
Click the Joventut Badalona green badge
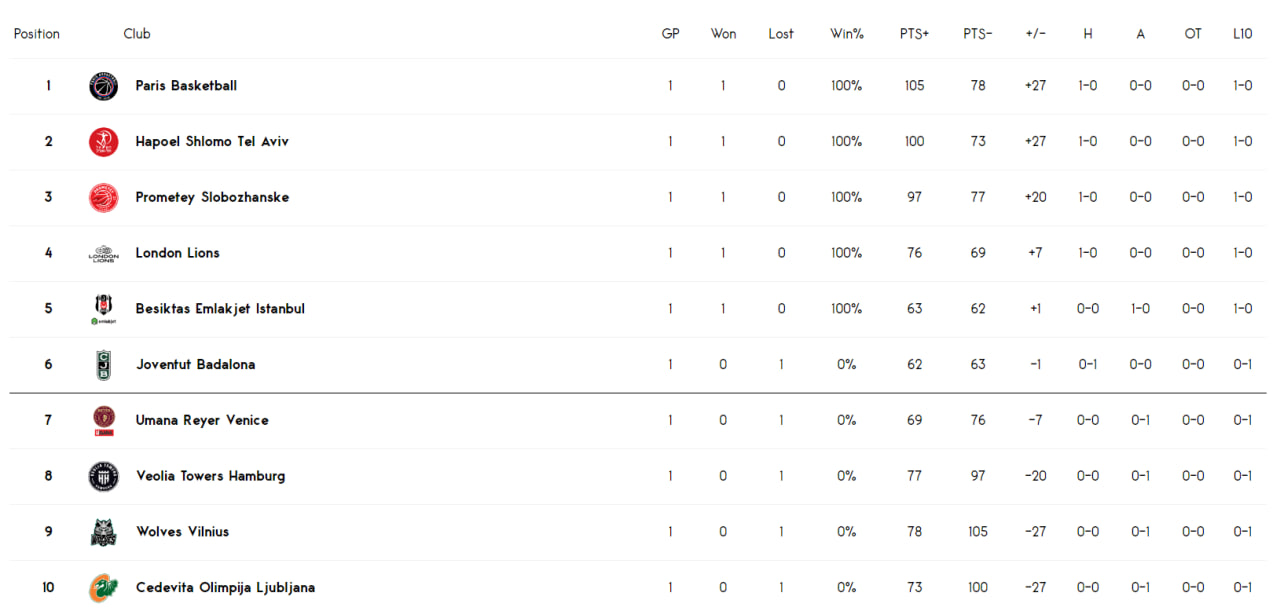(104, 365)
